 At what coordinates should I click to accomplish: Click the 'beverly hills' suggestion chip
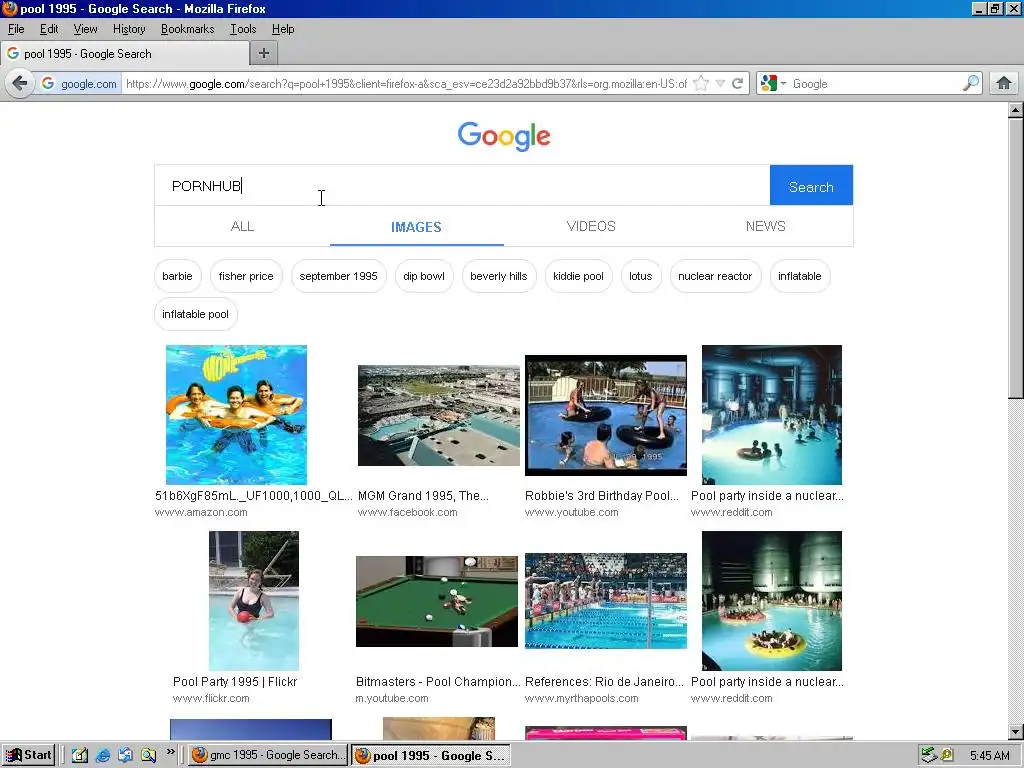[x=499, y=276]
